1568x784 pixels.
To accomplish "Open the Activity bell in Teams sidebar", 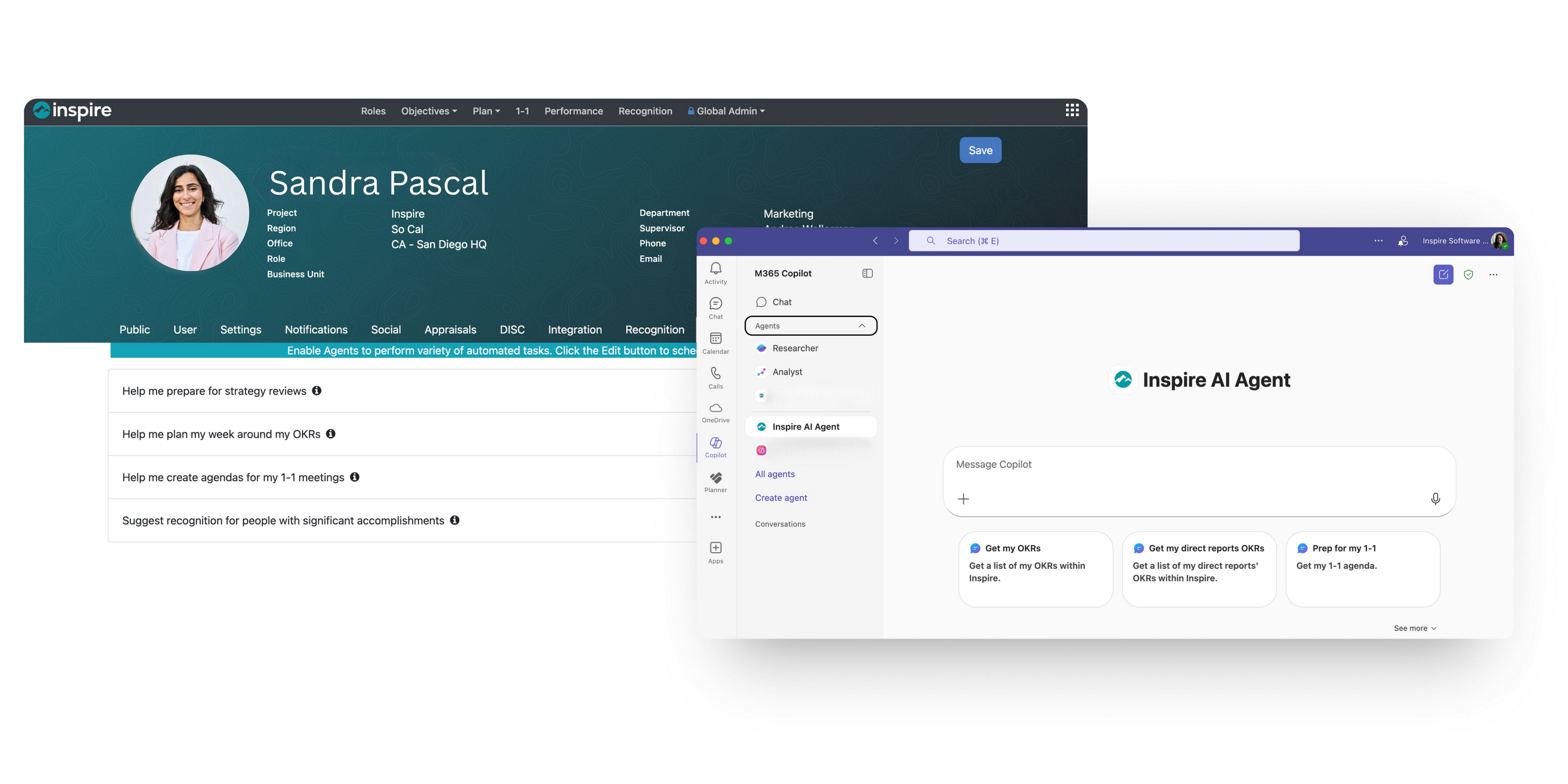I will [715, 272].
